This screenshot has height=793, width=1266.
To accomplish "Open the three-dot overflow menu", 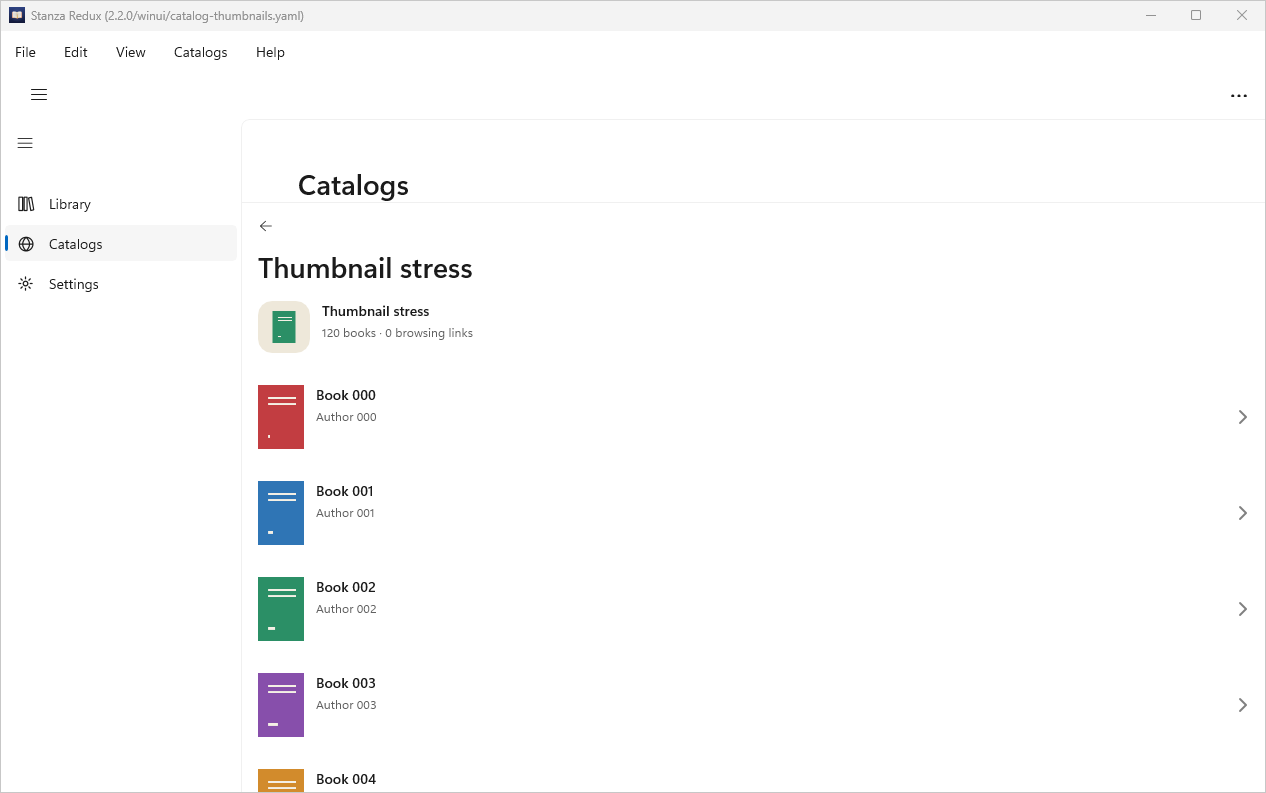I will (x=1239, y=96).
